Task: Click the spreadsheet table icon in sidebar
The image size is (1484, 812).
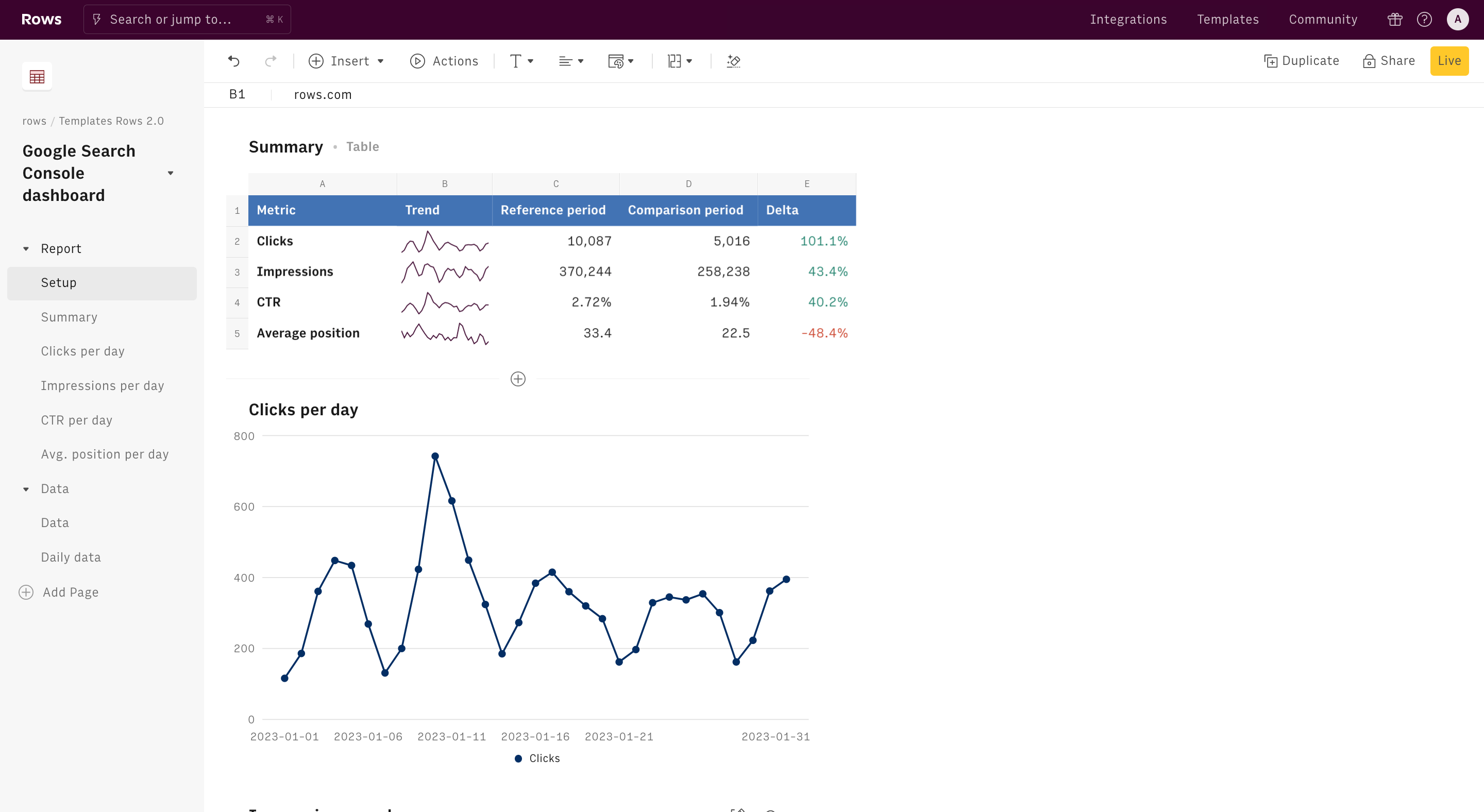Action: 37,76
